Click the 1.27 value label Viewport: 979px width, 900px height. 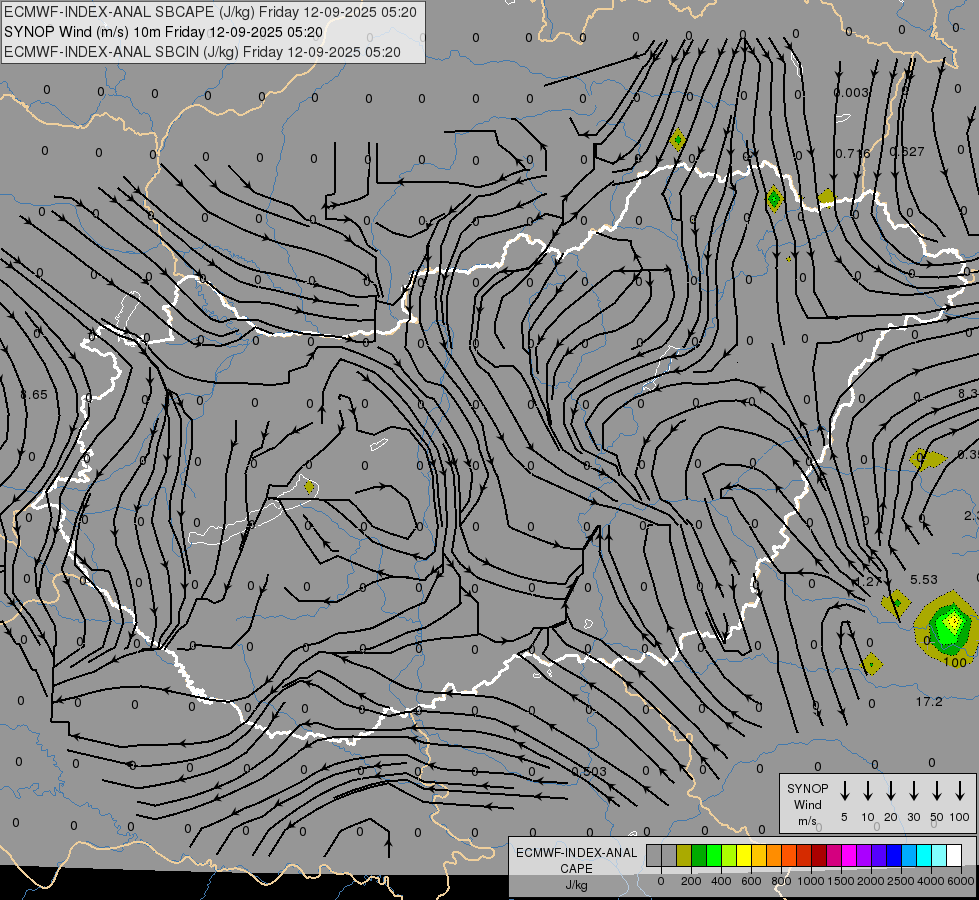click(867, 581)
